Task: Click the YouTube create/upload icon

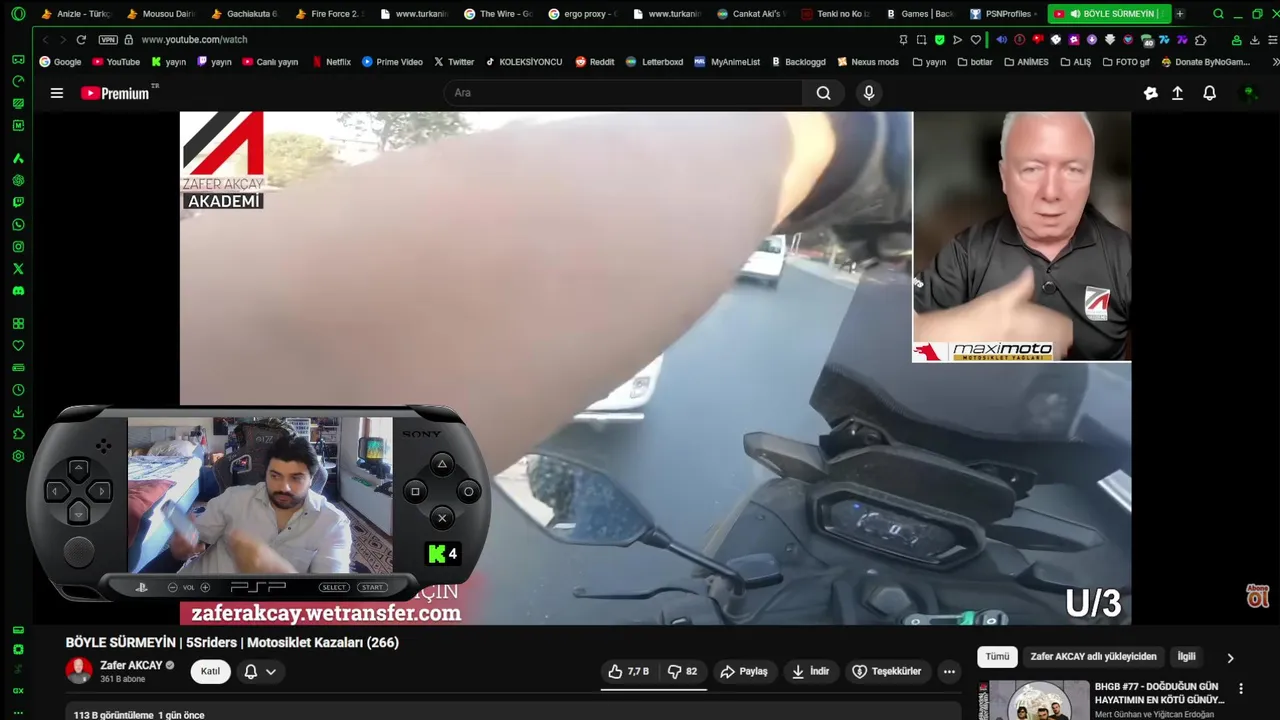Action: click(1177, 93)
